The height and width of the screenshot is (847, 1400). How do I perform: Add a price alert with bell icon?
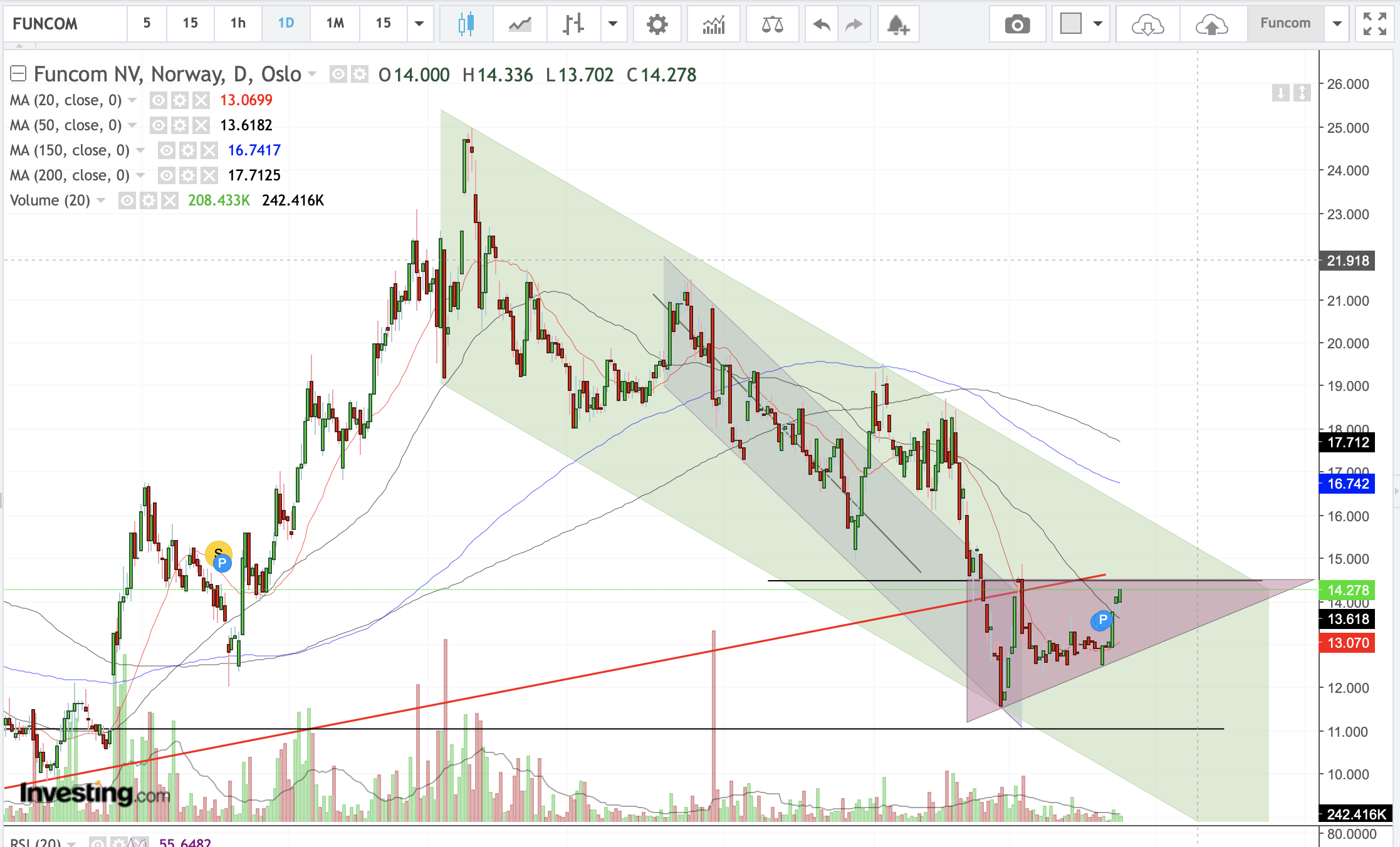897,24
